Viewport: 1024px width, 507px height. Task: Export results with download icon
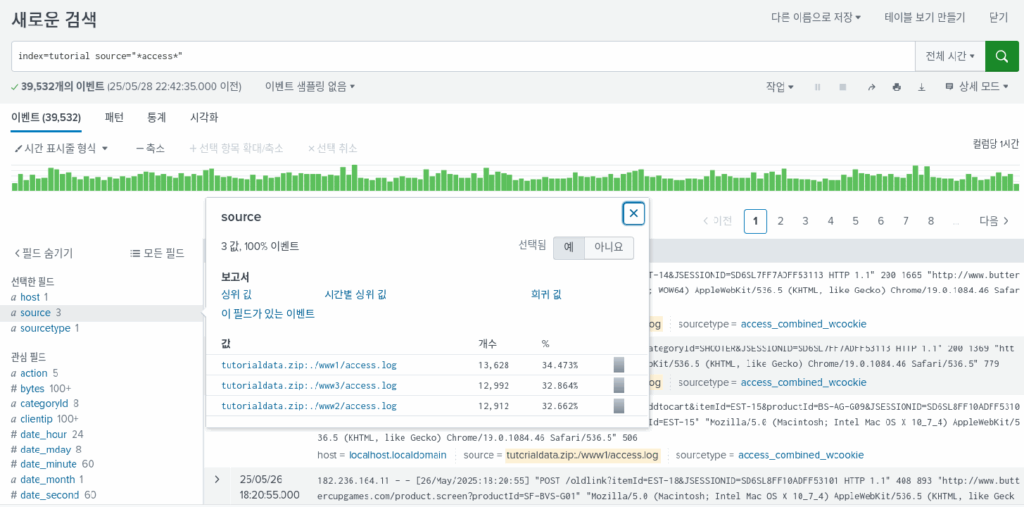[x=921, y=87]
